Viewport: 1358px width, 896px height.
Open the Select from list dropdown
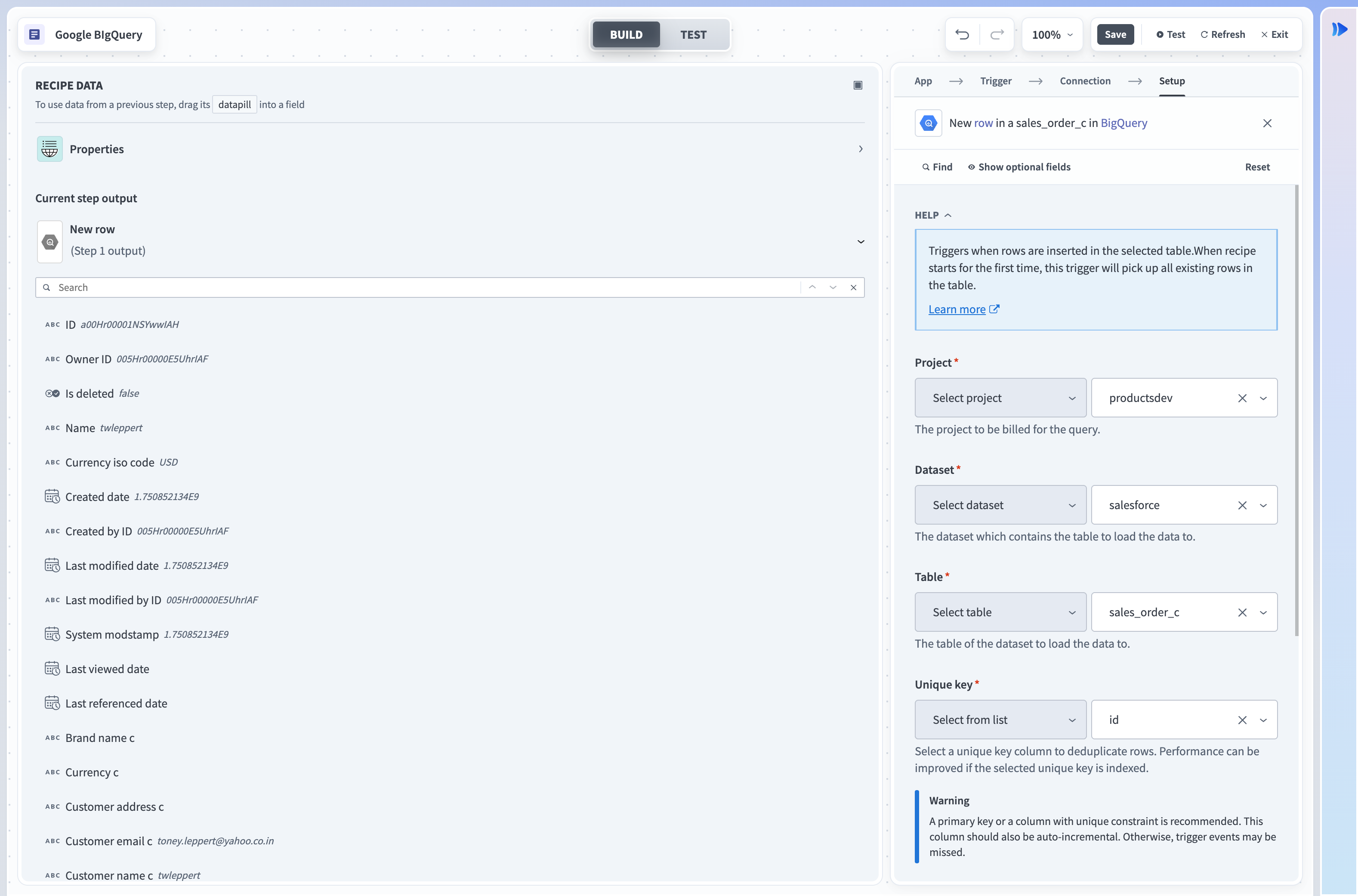pyautogui.click(x=1000, y=720)
